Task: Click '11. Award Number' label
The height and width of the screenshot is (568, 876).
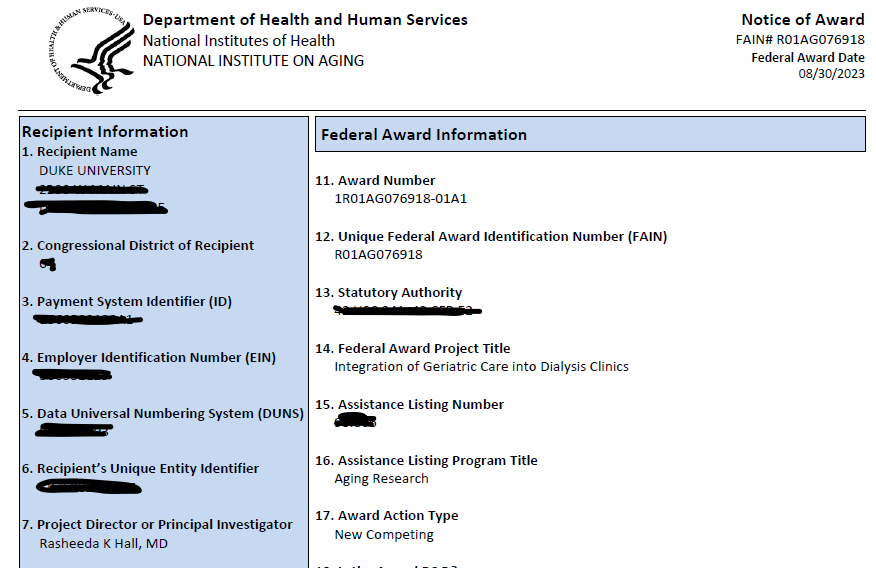Action: (375, 180)
